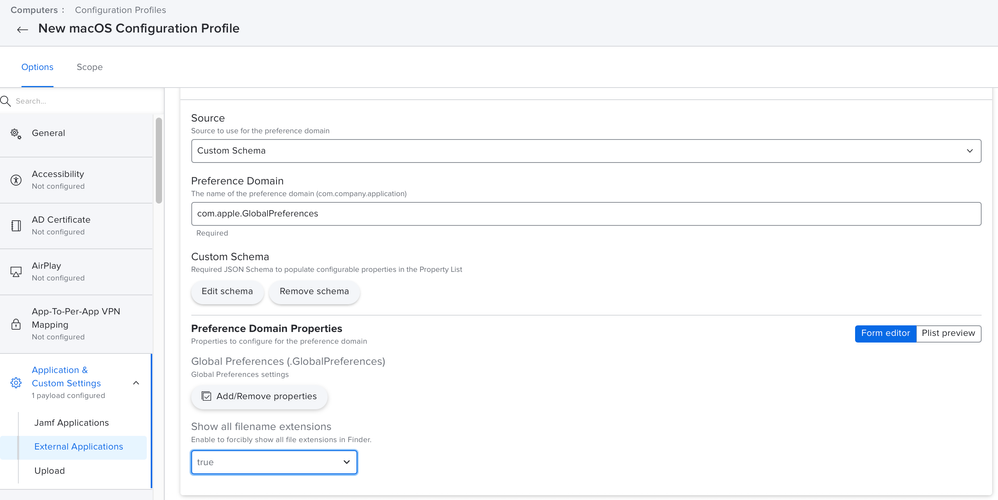The width and height of the screenshot is (998, 500).
Task: Select the General gear icon
Action: (16, 134)
